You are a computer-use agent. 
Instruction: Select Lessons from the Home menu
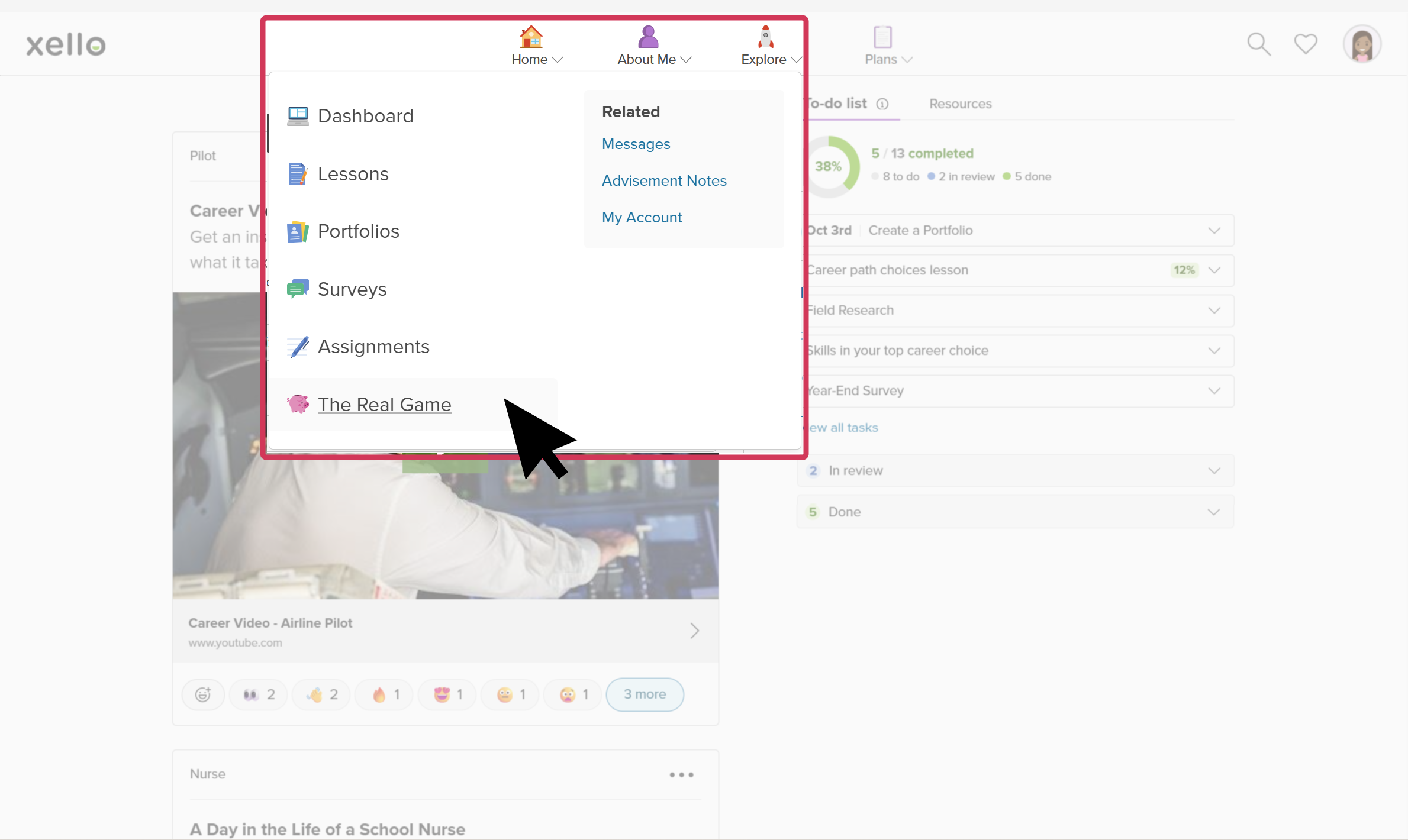(x=353, y=174)
